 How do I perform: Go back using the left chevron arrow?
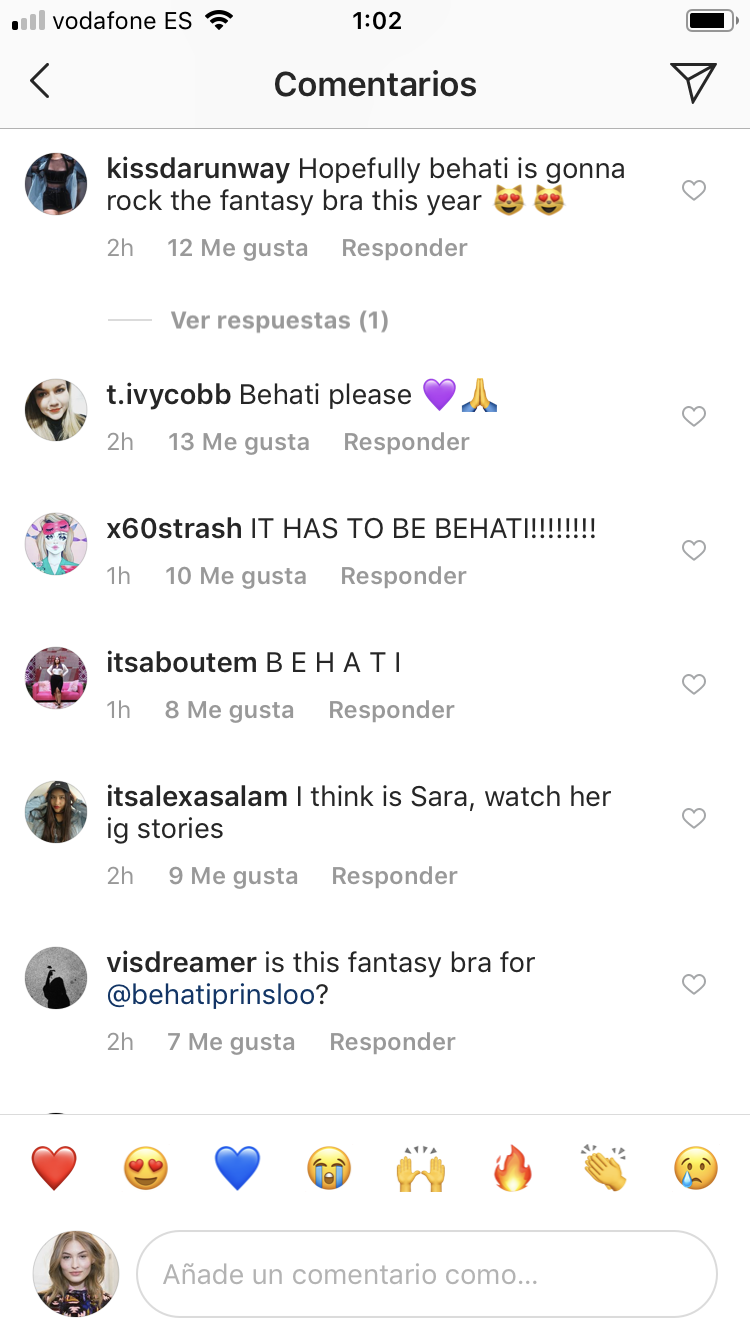(40, 82)
